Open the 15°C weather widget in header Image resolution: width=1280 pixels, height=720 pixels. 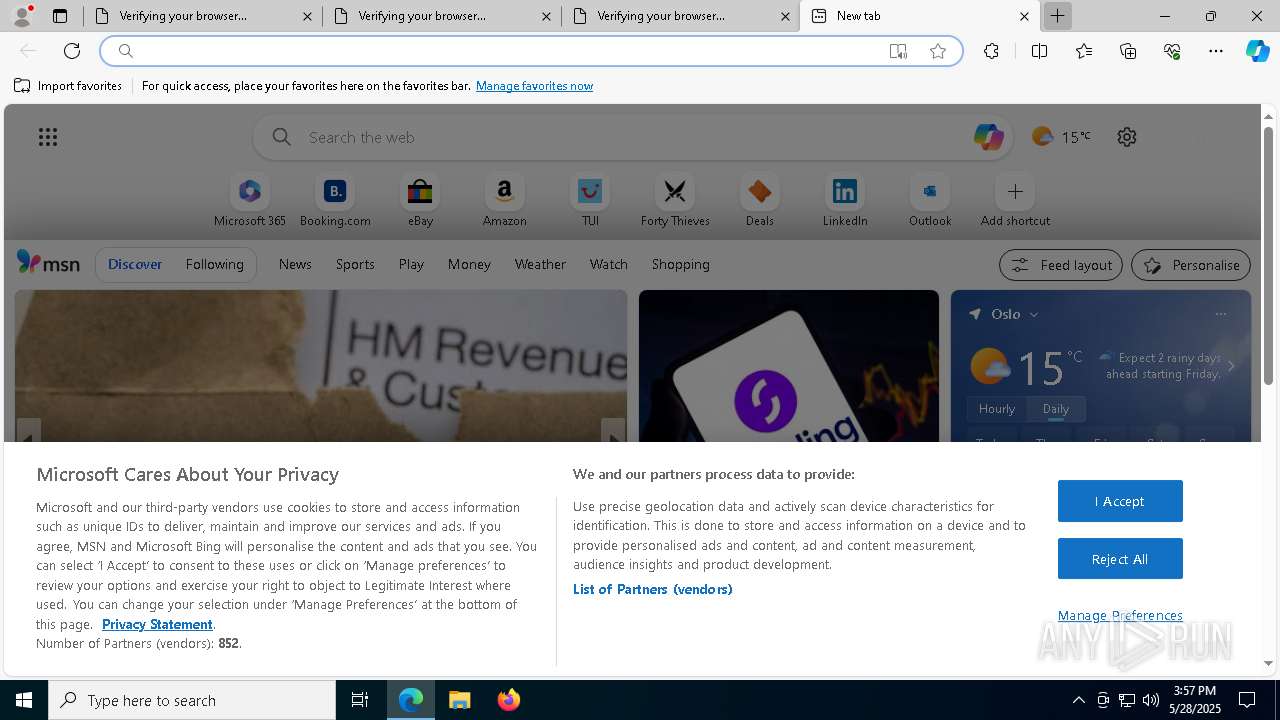tap(1062, 137)
